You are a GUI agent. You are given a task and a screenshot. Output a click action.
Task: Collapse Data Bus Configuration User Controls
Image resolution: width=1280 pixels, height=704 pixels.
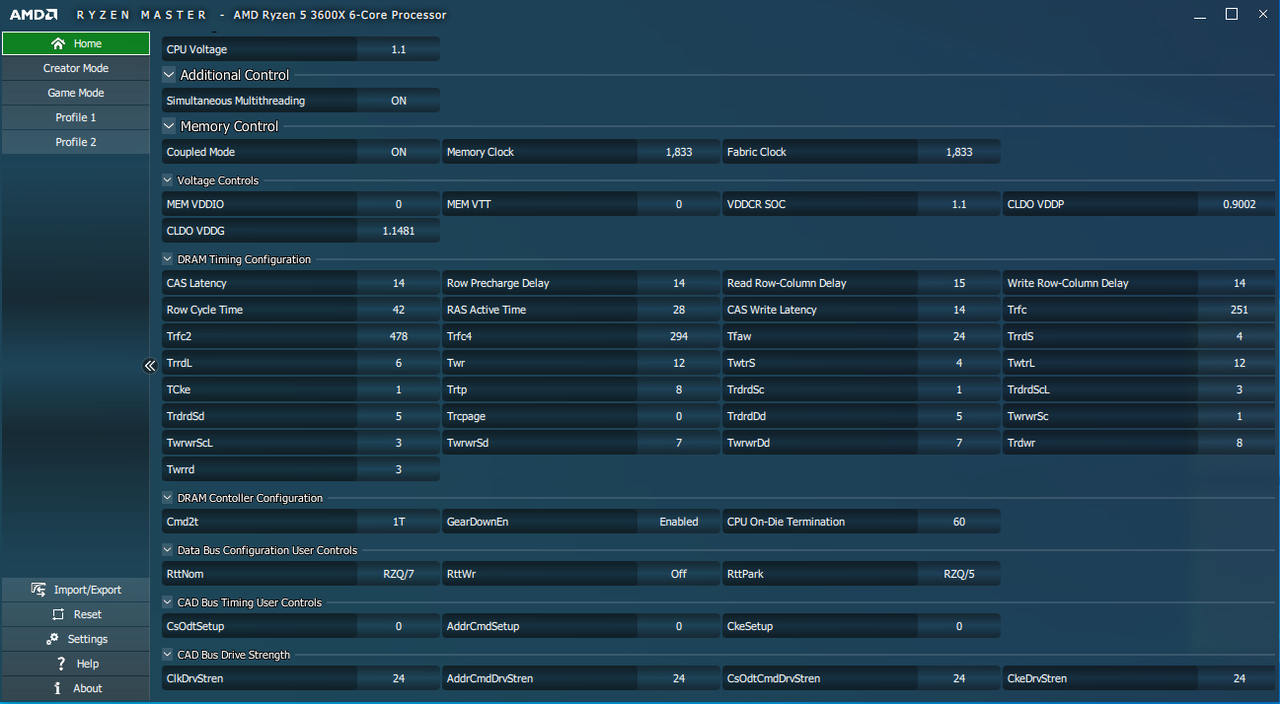(x=167, y=550)
